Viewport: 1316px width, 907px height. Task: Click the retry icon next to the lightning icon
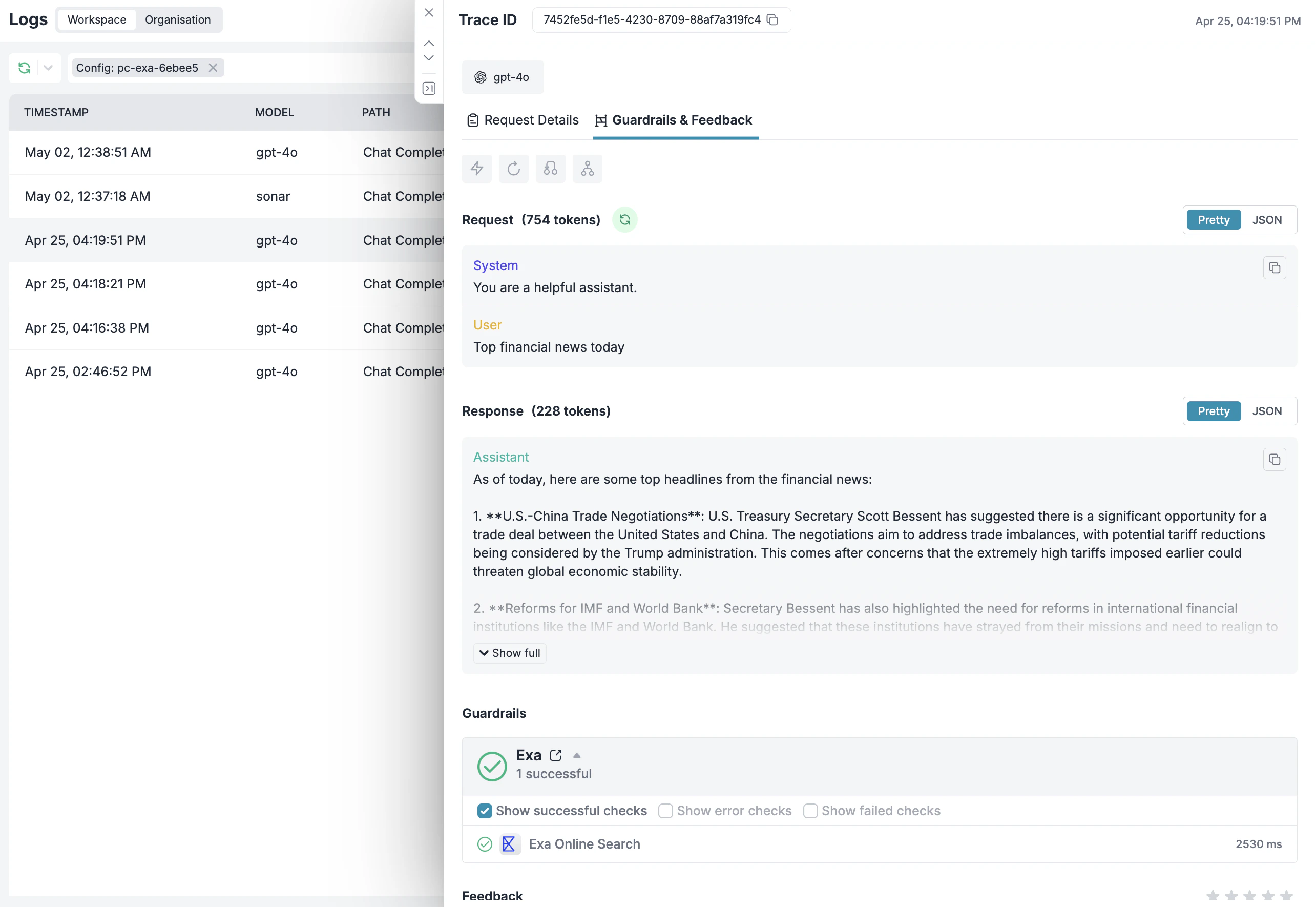point(513,169)
